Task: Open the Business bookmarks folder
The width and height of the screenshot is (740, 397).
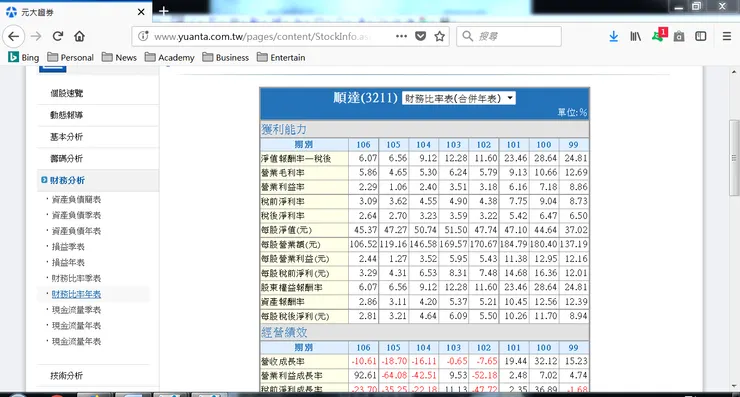Action: coord(226,58)
